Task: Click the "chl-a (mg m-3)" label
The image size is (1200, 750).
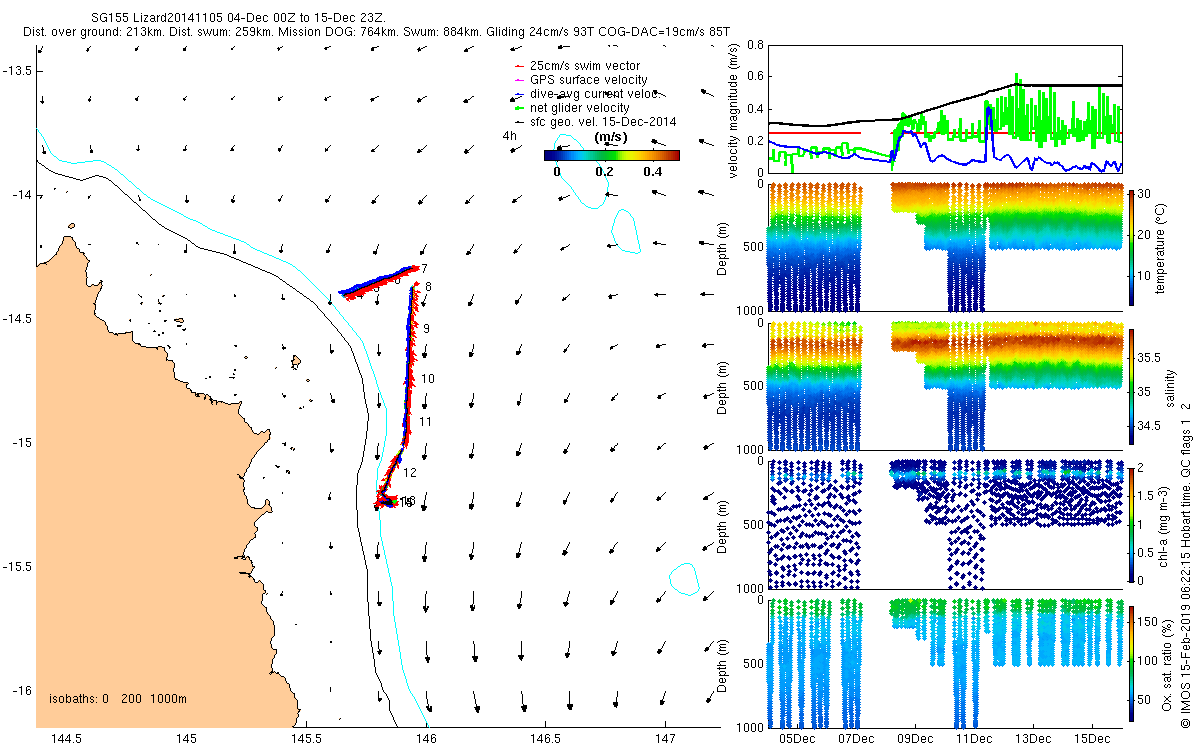Action: click(1164, 525)
